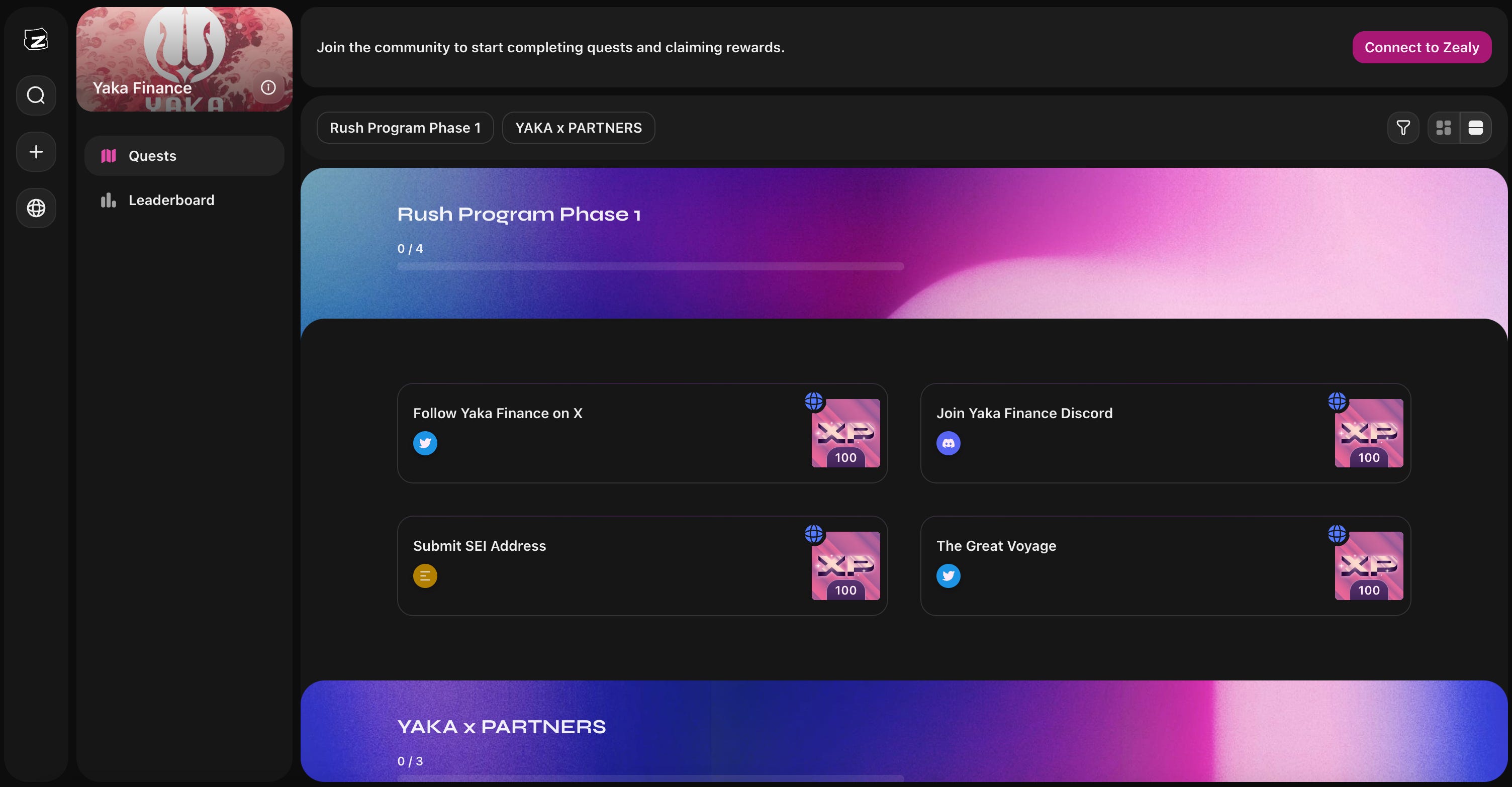Click Join the community message text

[x=550, y=47]
